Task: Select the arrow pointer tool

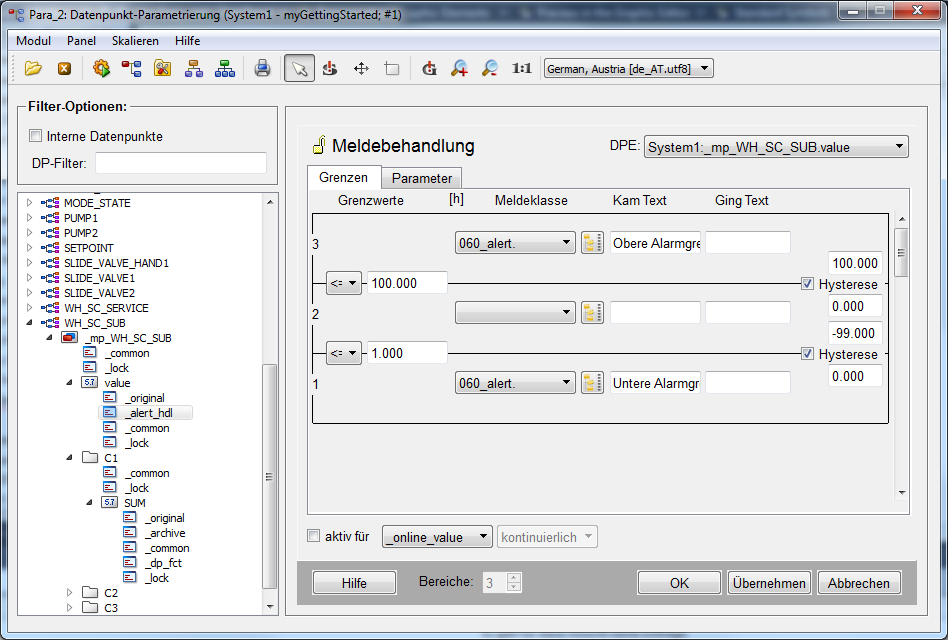Action: [x=298, y=68]
